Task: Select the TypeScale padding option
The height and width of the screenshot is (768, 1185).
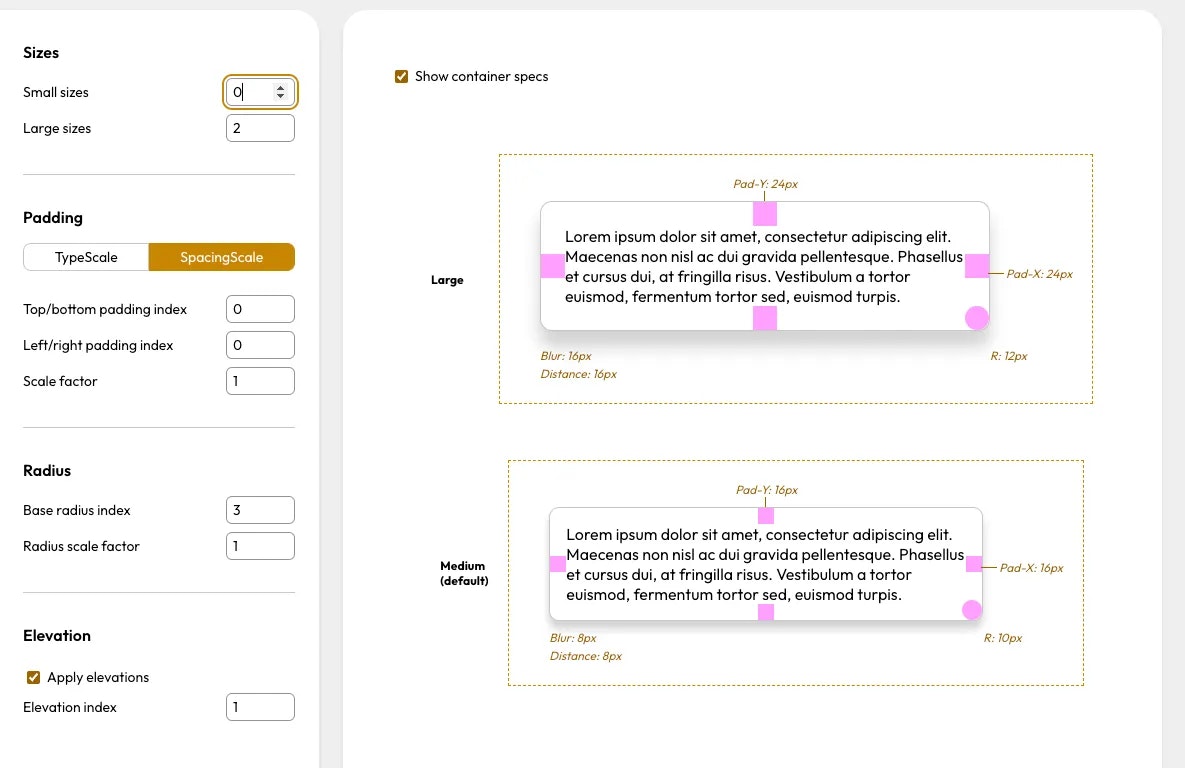Action: tap(86, 257)
